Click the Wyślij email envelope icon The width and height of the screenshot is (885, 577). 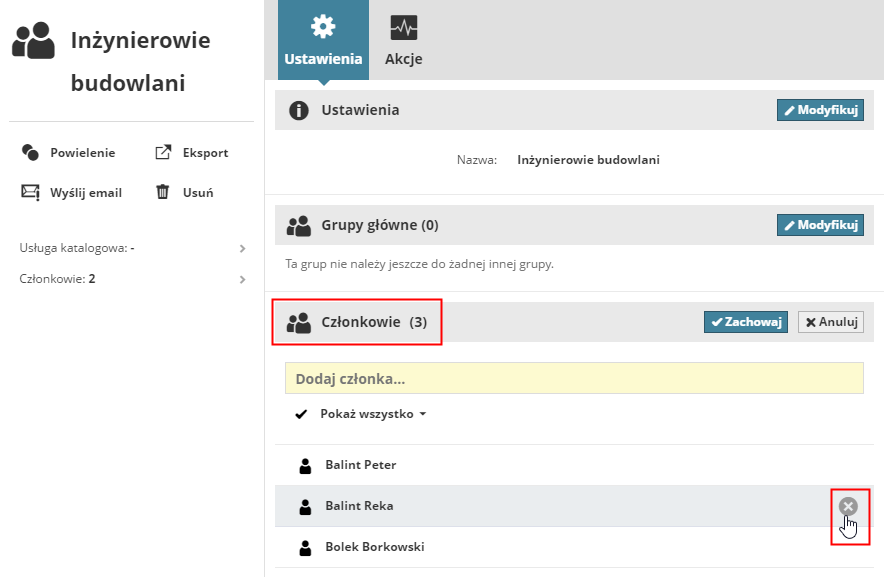point(30,192)
